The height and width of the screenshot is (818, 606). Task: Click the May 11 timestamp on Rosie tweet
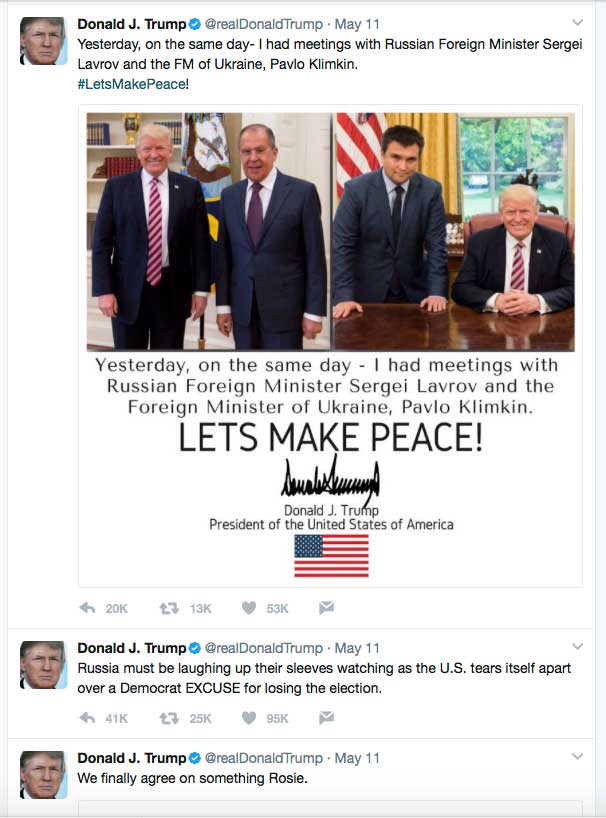coord(357,758)
